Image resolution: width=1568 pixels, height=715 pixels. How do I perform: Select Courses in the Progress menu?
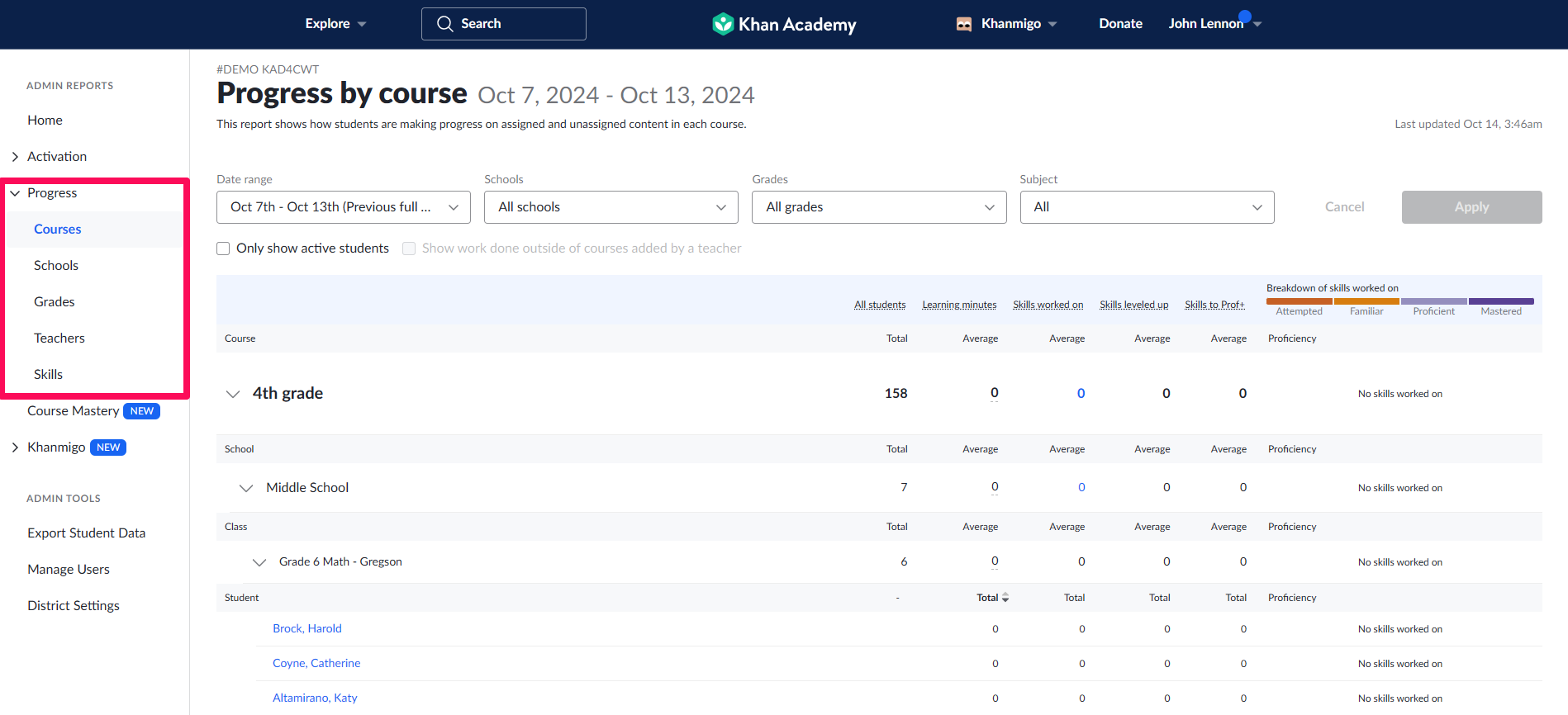point(57,230)
